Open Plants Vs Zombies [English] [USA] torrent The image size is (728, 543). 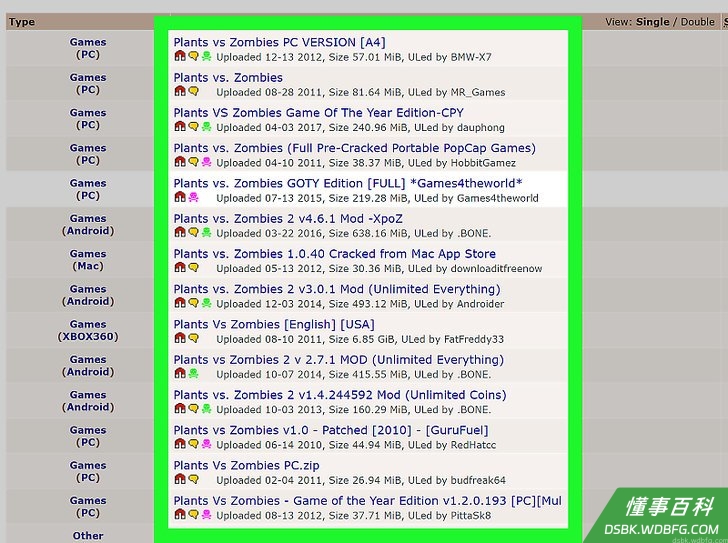pos(274,324)
